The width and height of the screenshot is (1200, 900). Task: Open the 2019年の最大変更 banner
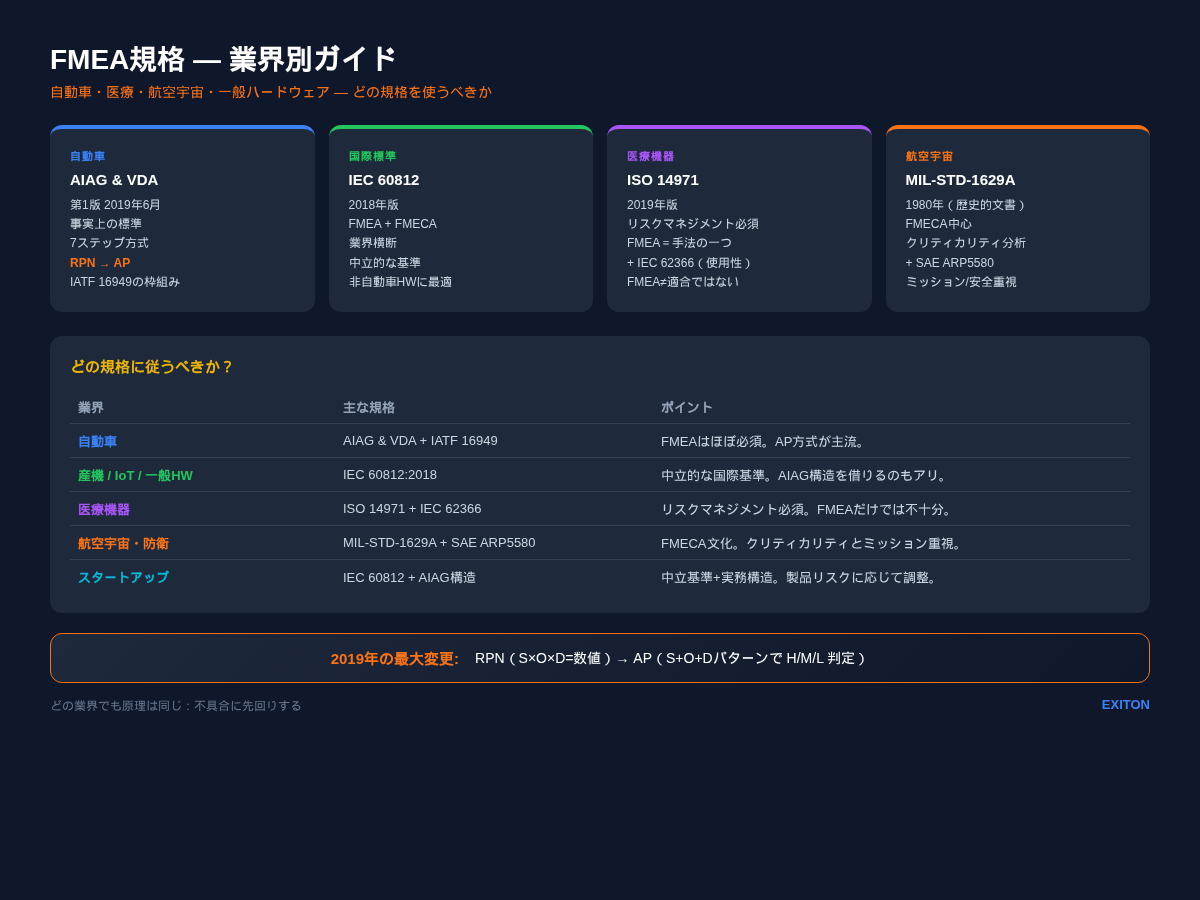(x=600, y=658)
